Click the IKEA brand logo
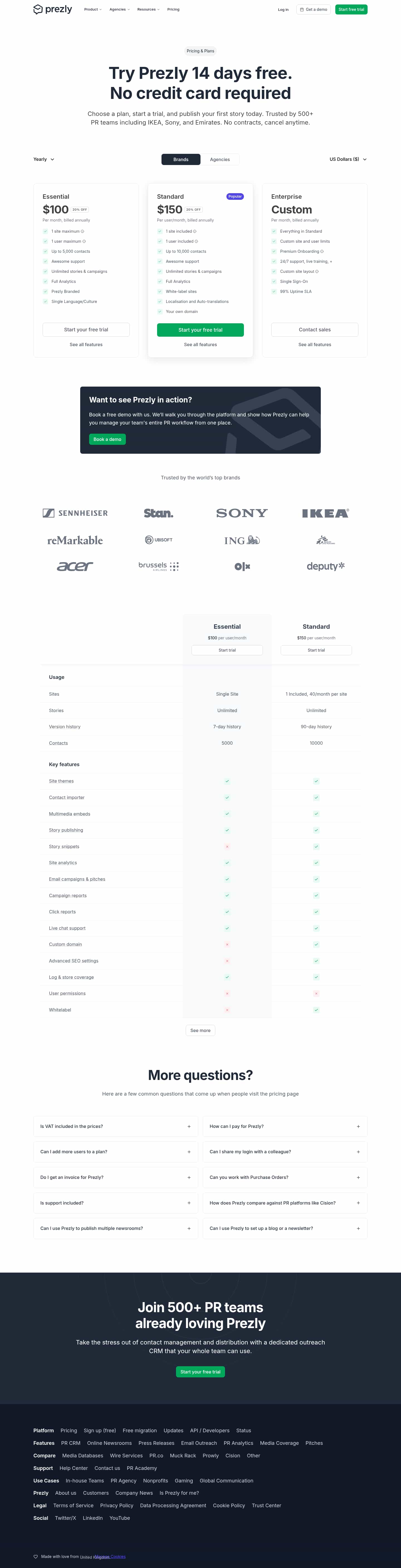The height and width of the screenshot is (1568, 401). click(325, 513)
